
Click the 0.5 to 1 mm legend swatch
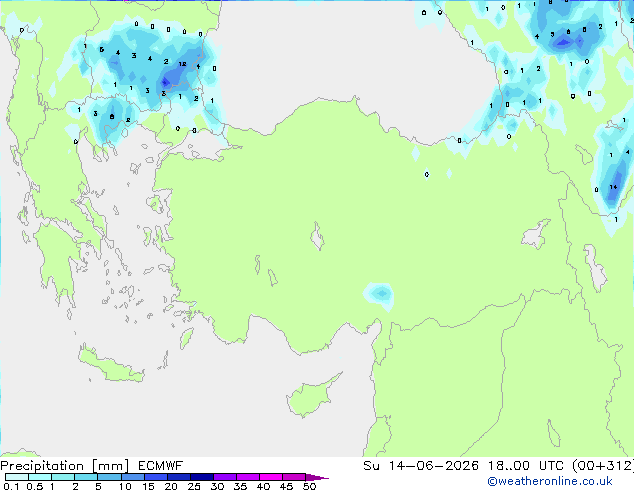[x=40, y=477]
